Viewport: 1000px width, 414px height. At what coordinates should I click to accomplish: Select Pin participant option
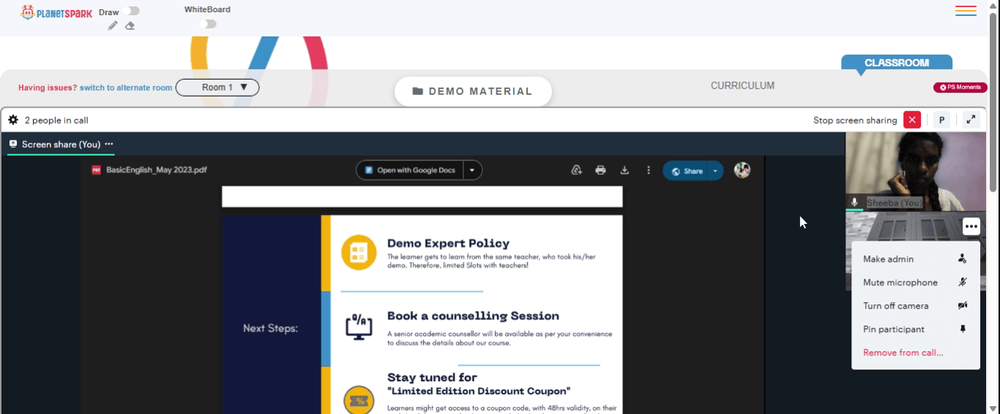(x=915, y=329)
